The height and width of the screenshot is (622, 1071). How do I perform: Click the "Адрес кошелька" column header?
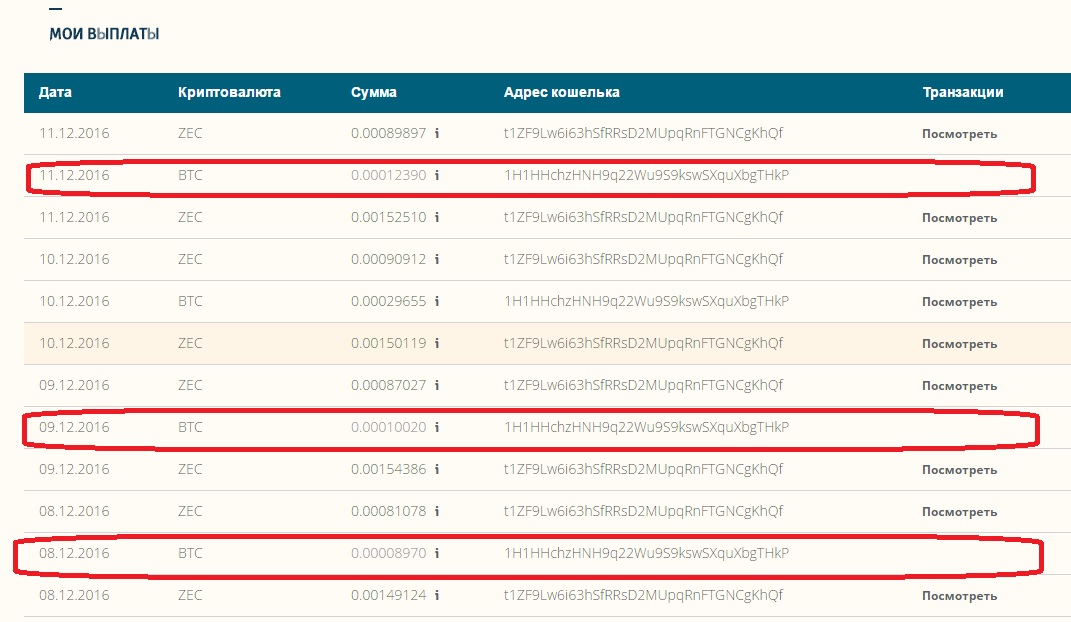tap(561, 92)
